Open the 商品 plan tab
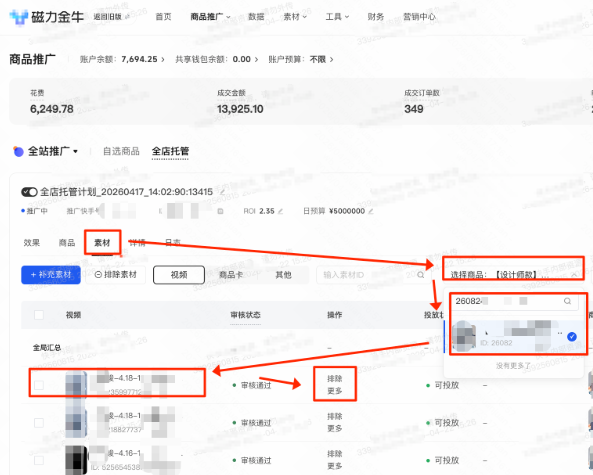This screenshot has width=593, height=475. click(x=67, y=243)
